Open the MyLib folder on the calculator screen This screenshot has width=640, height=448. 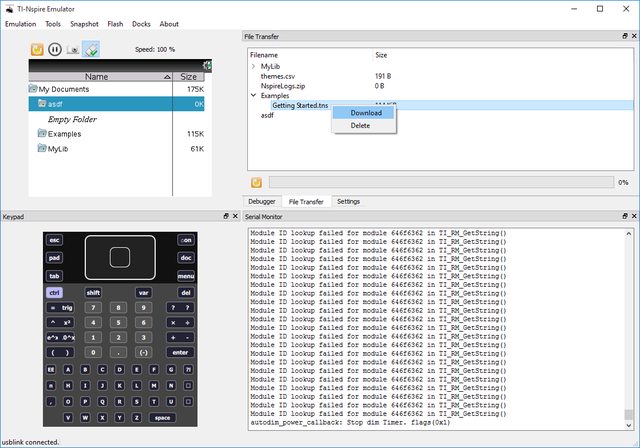(x=58, y=149)
